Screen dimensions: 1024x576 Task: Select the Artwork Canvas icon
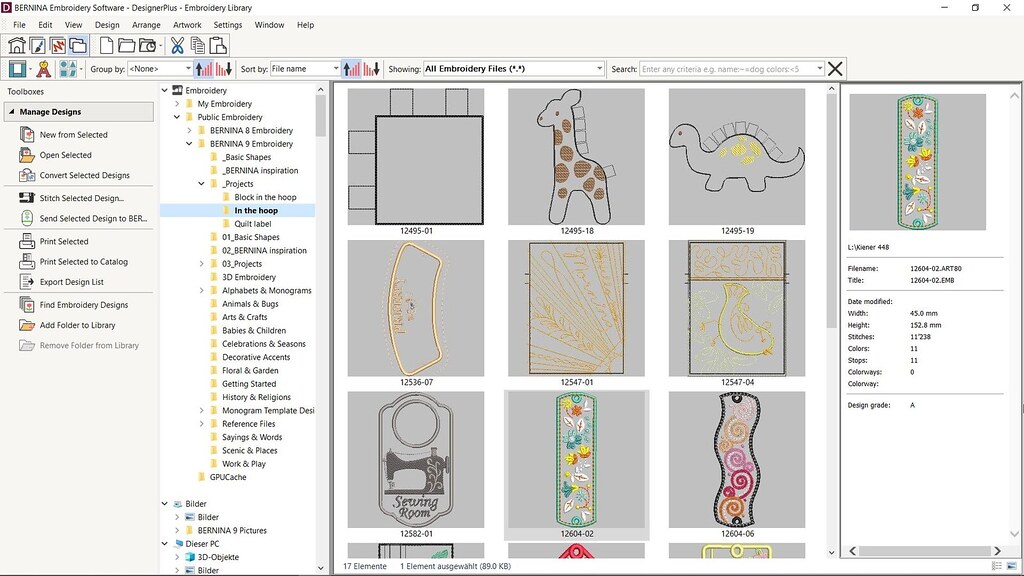[37, 44]
